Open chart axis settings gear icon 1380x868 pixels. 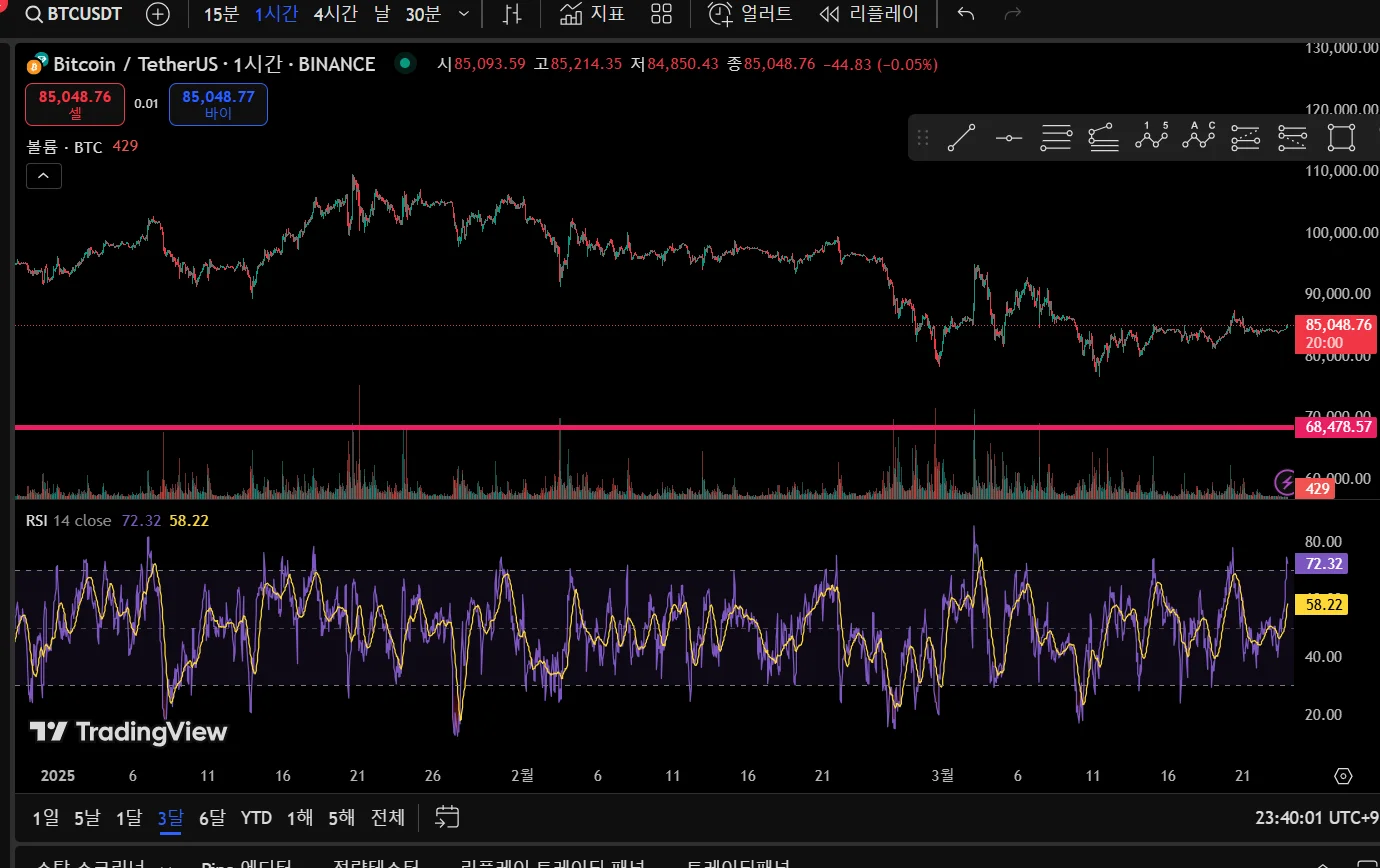point(1343,776)
